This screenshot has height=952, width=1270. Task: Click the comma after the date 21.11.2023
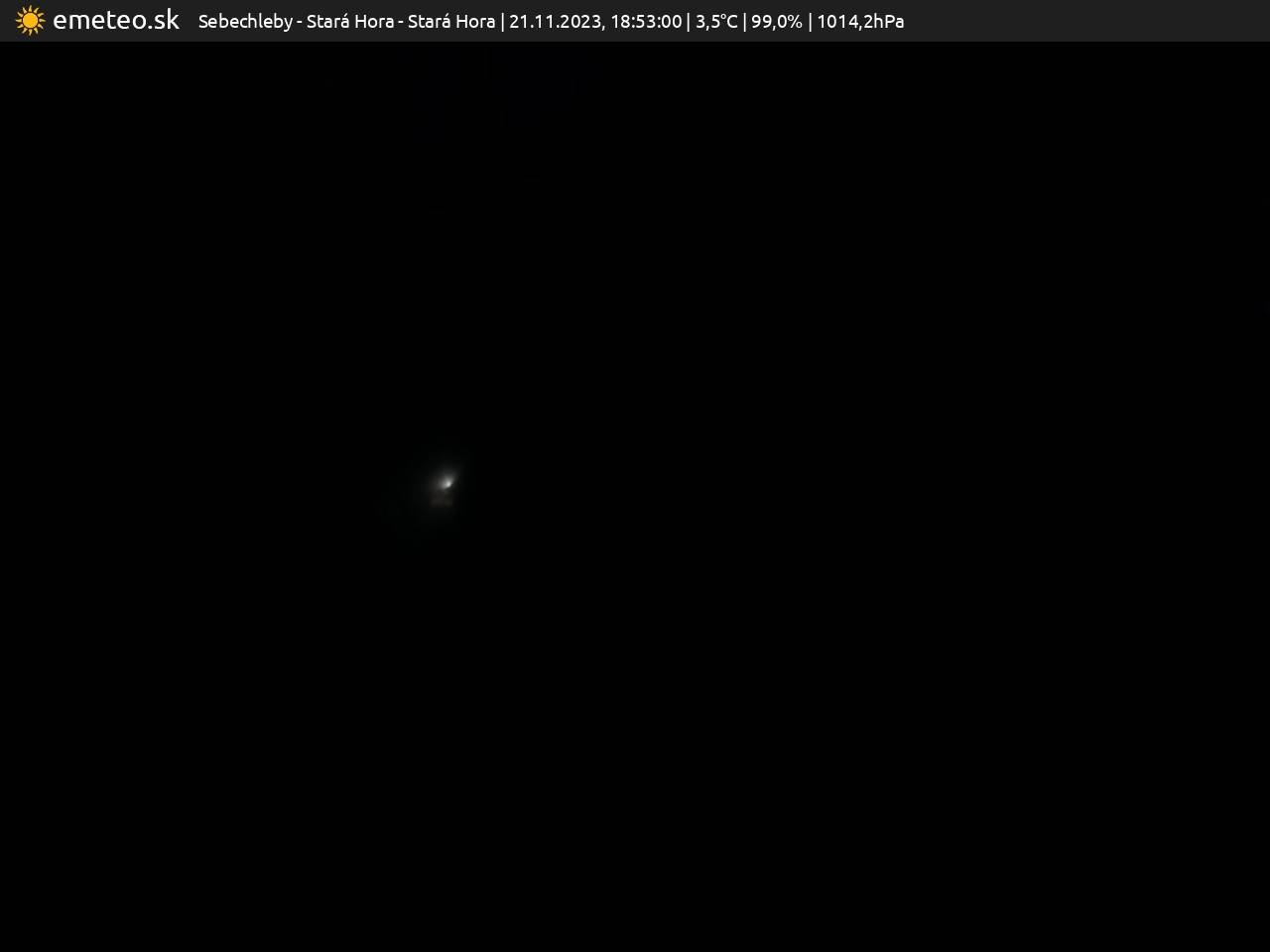click(x=601, y=26)
